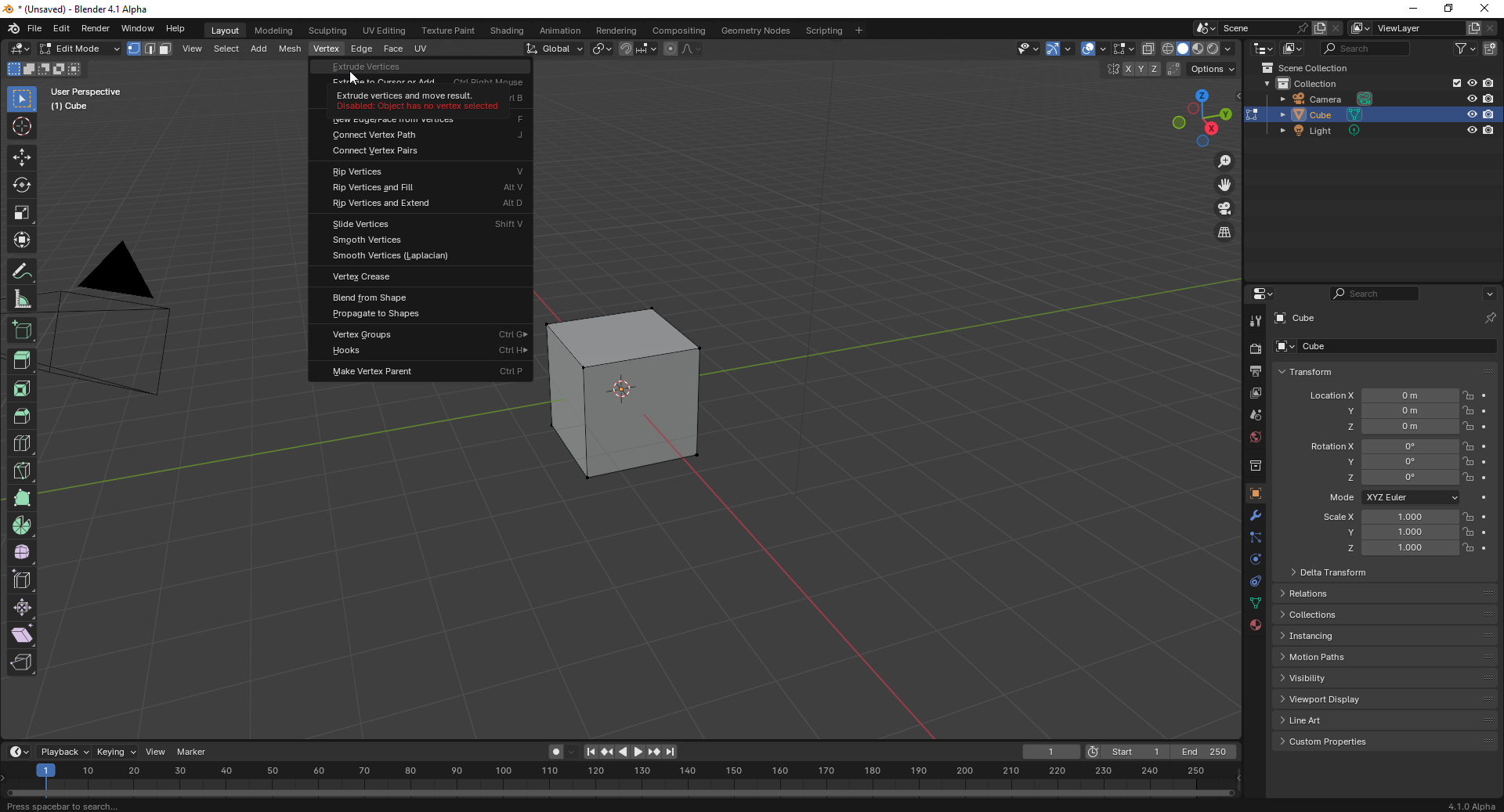
Task: Select the Shrink/Fatten tool
Action: (22, 608)
